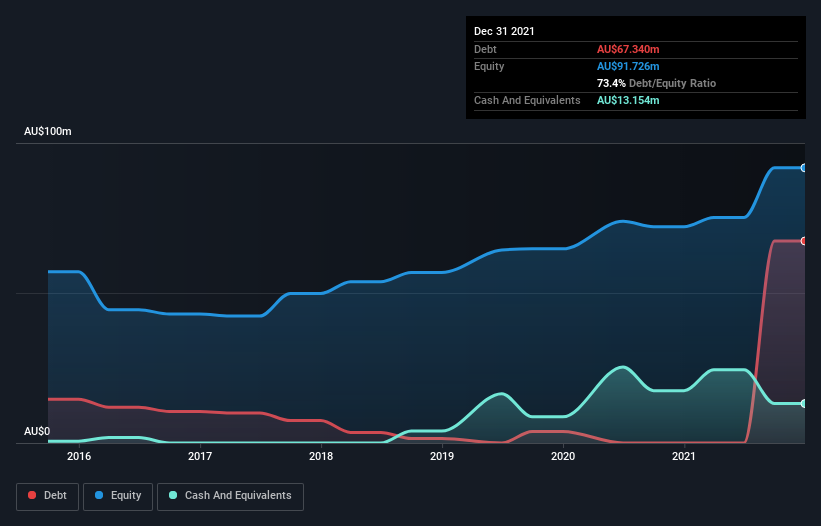Click the 2021 x-axis label
The image size is (821, 526).
(x=684, y=456)
